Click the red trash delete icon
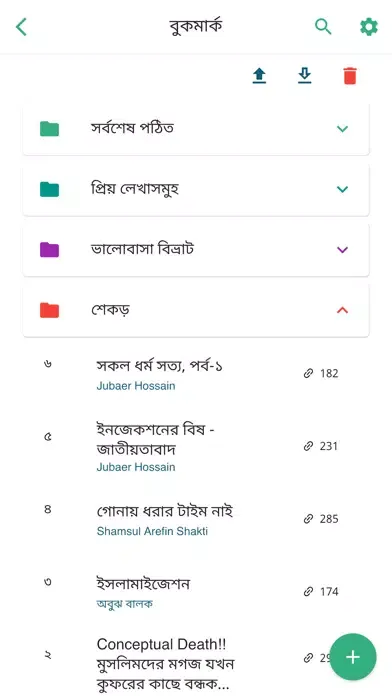 (x=350, y=76)
